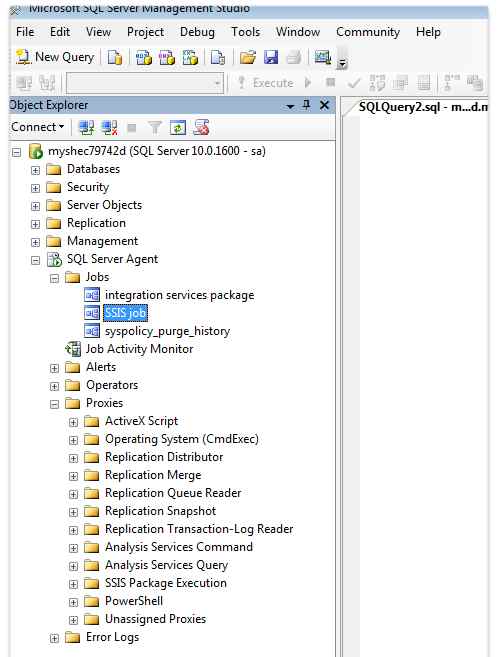Open the Edit menu
The height and width of the screenshot is (657, 498).
click(60, 32)
